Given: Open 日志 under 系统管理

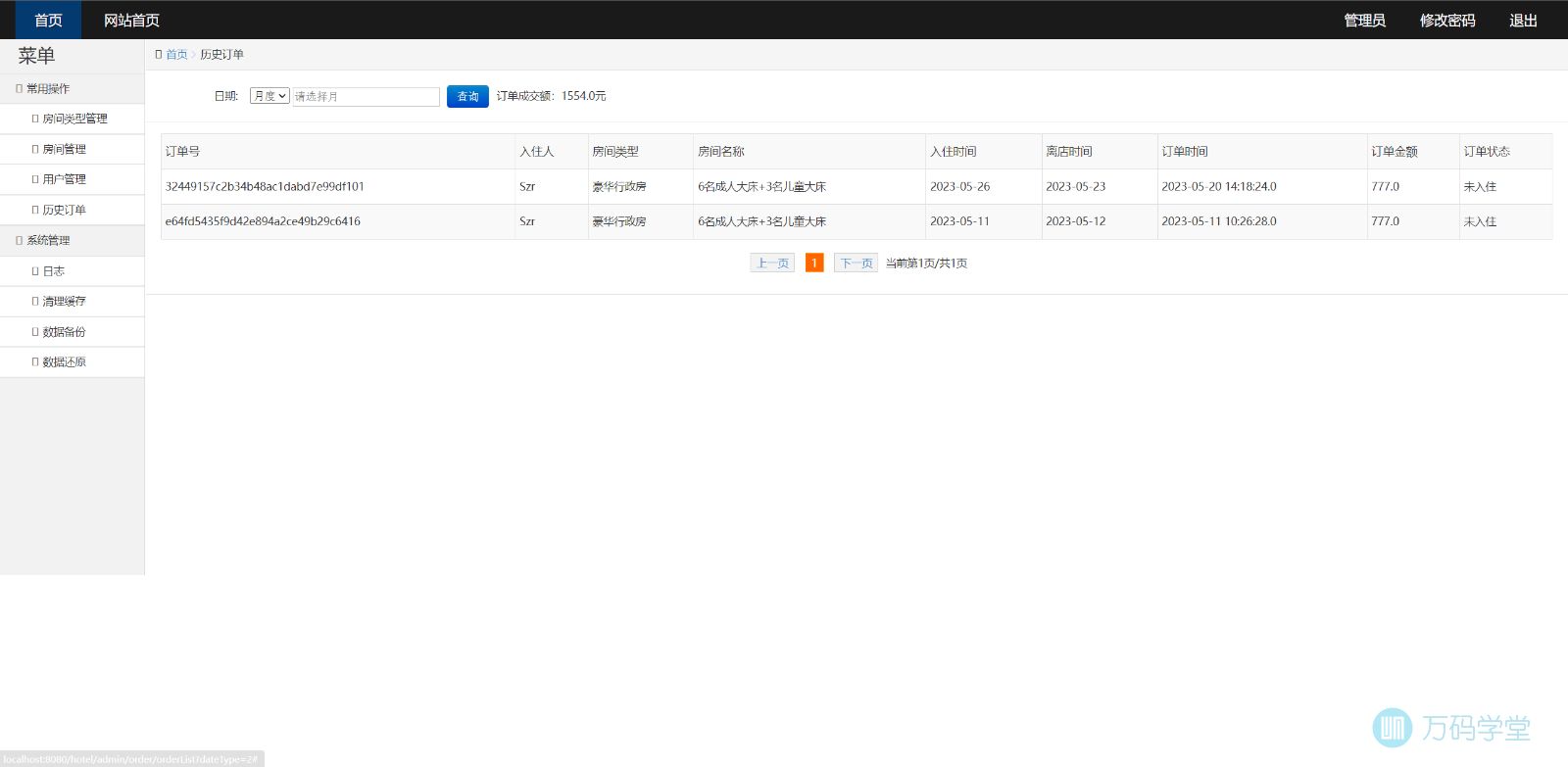Looking at the screenshot, I should (x=53, y=270).
